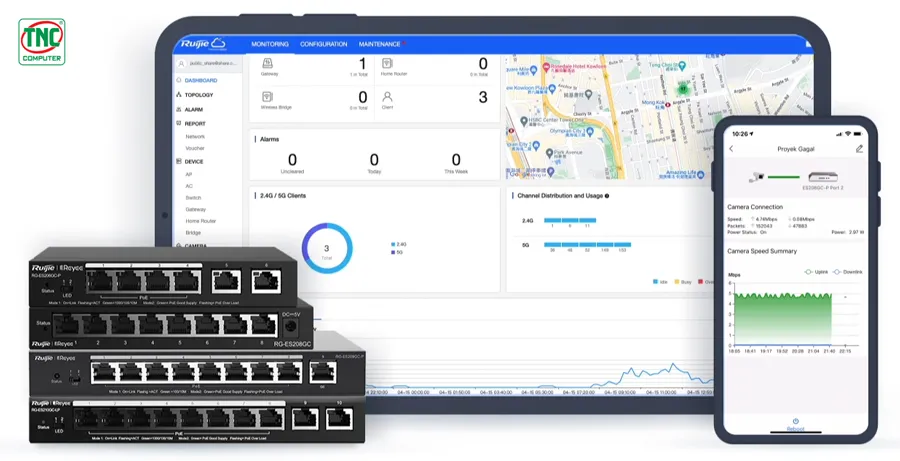This screenshot has width=900, height=461.
Task: Open ALARM in the sidebar
Action: coord(193,109)
